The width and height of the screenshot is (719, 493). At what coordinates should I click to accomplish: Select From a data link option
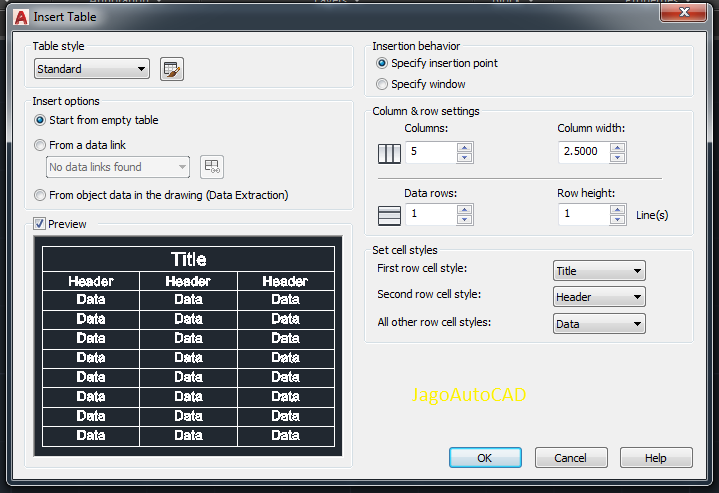pyautogui.click(x=80, y=145)
